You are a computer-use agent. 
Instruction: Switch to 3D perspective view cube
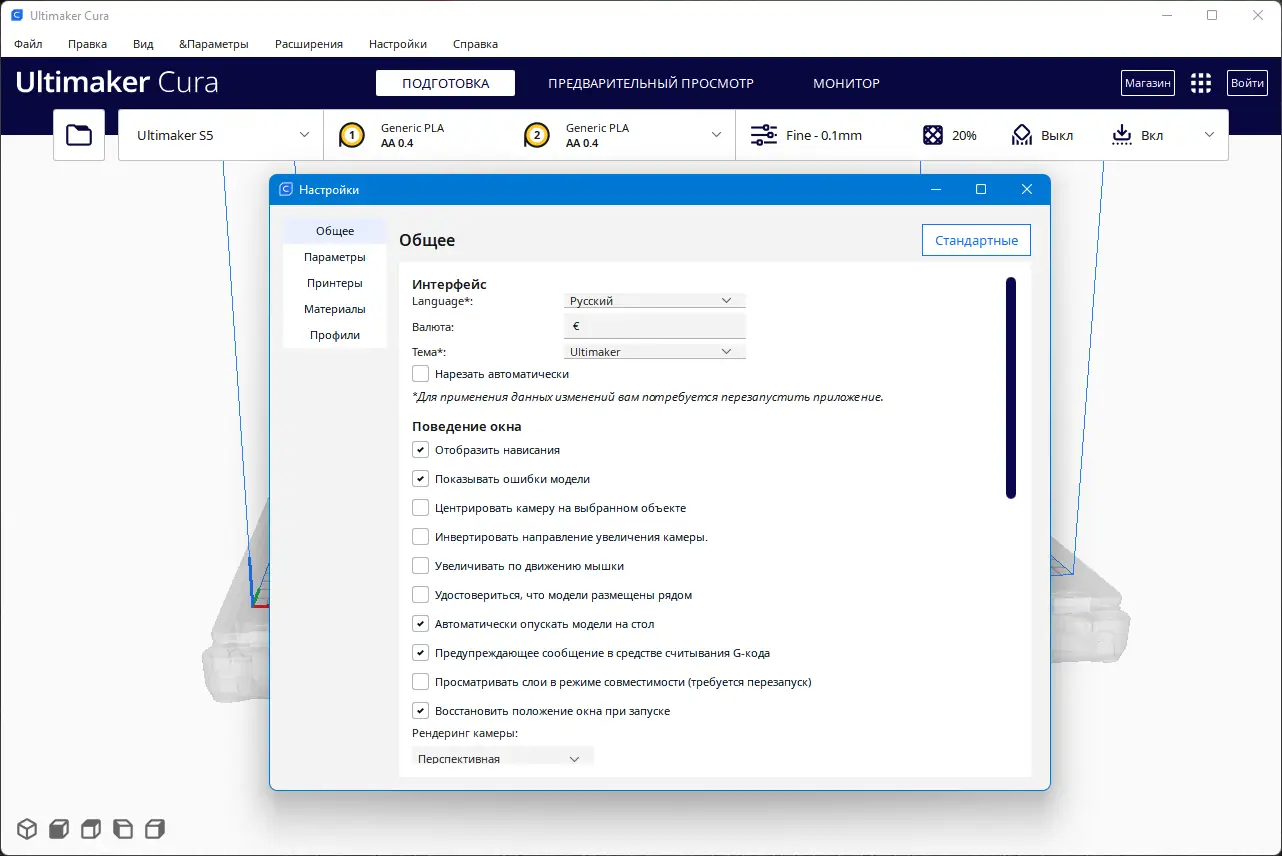pos(27,829)
